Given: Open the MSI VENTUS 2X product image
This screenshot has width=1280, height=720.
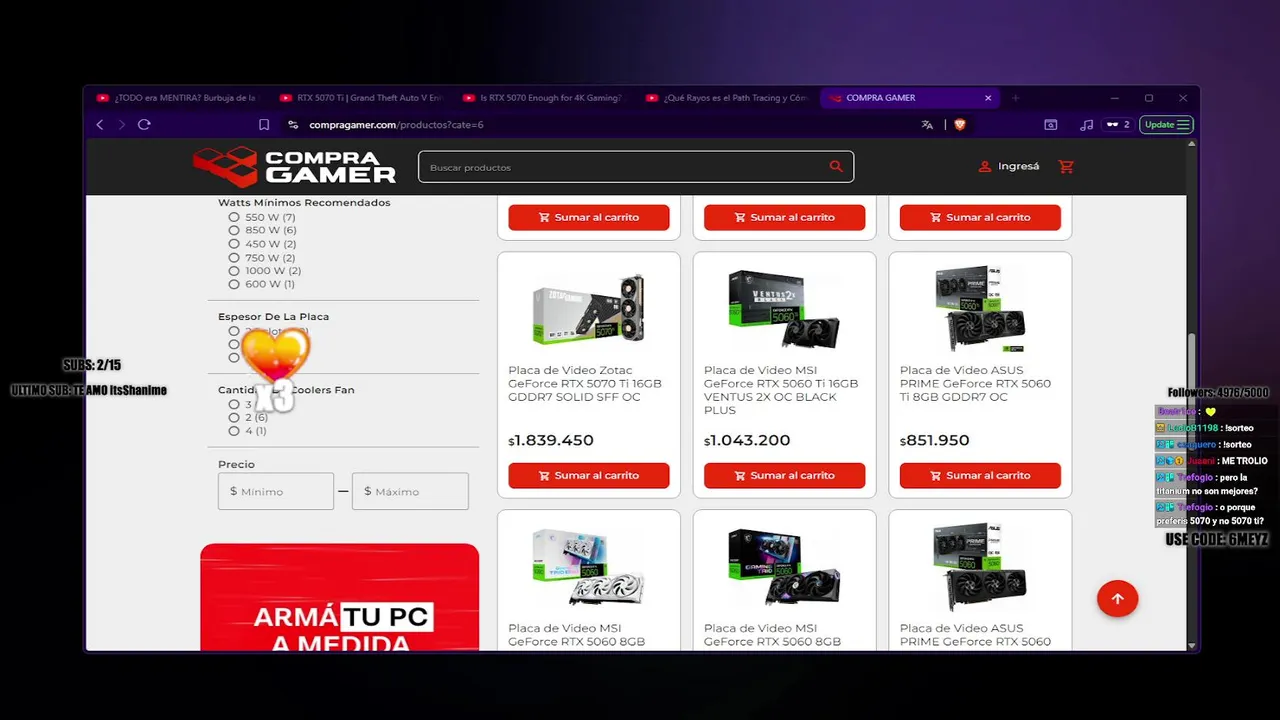Looking at the screenshot, I should (x=784, y=309).
